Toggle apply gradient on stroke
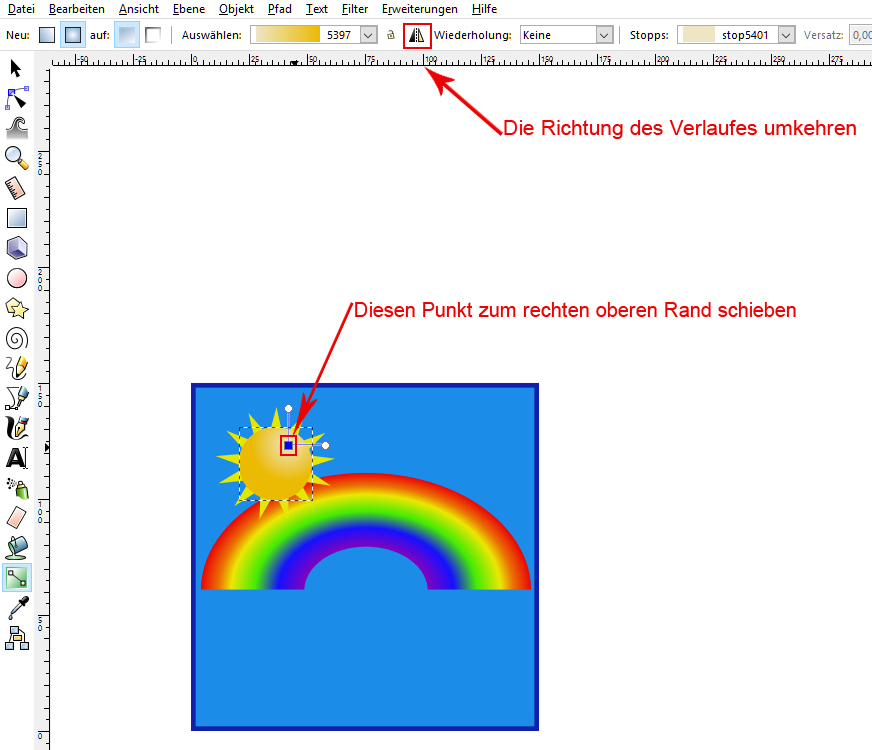Viewport: 872px width, 750px height. [x=152, y=35]
